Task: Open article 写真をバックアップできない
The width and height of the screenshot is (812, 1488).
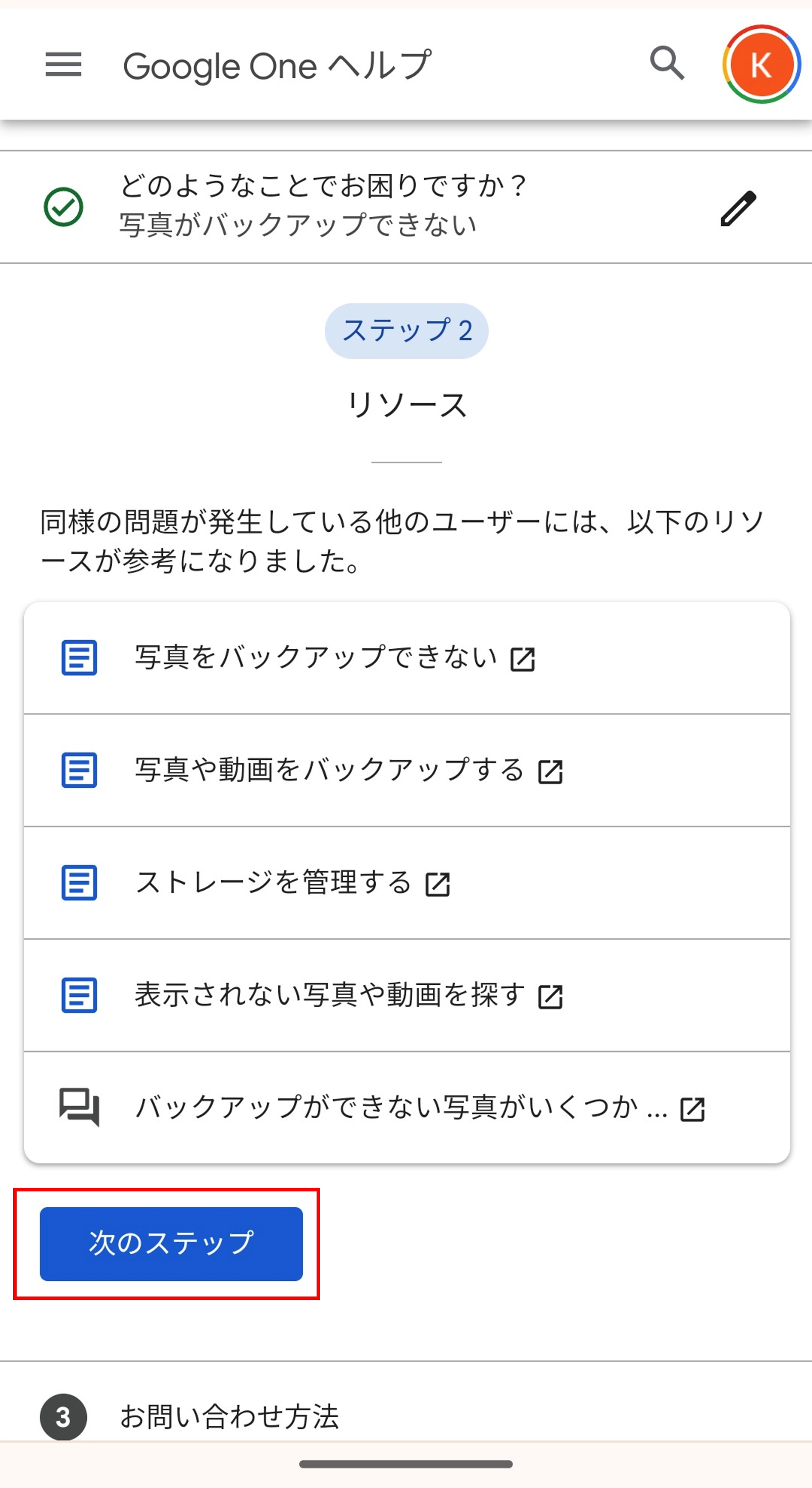Action: 316,657
